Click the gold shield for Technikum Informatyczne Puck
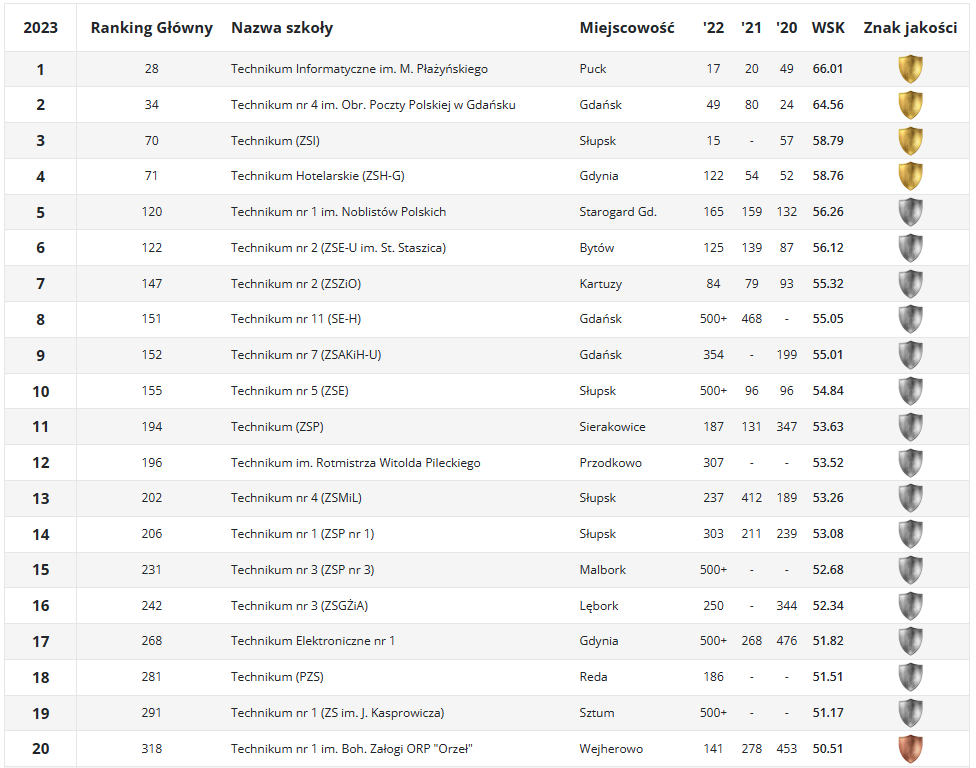This screenshot has height=768, width=976. [910, 69]
